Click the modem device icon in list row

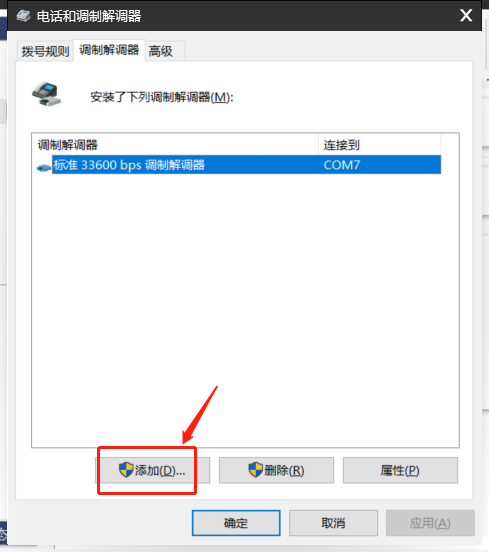click(44, 168)
